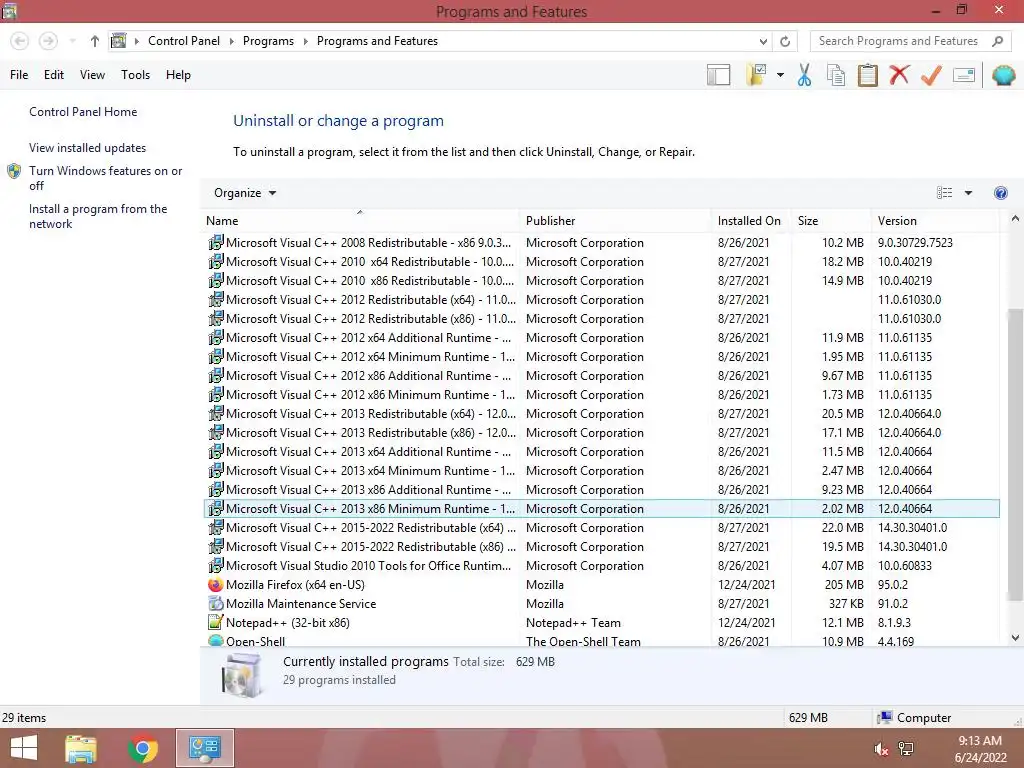Click the network tray icon

point(906,749)
